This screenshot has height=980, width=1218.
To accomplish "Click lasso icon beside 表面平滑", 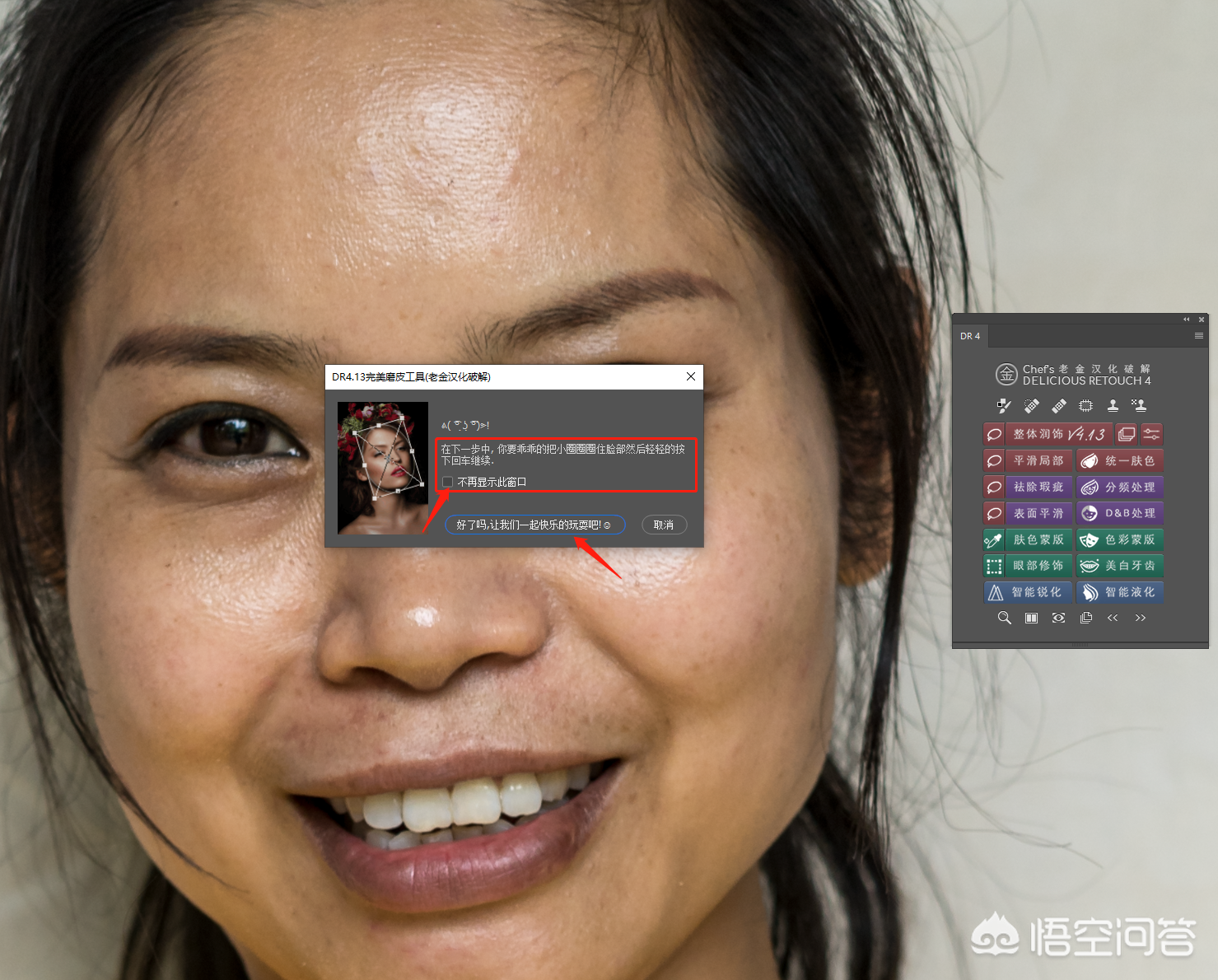I will click(994, 513).
